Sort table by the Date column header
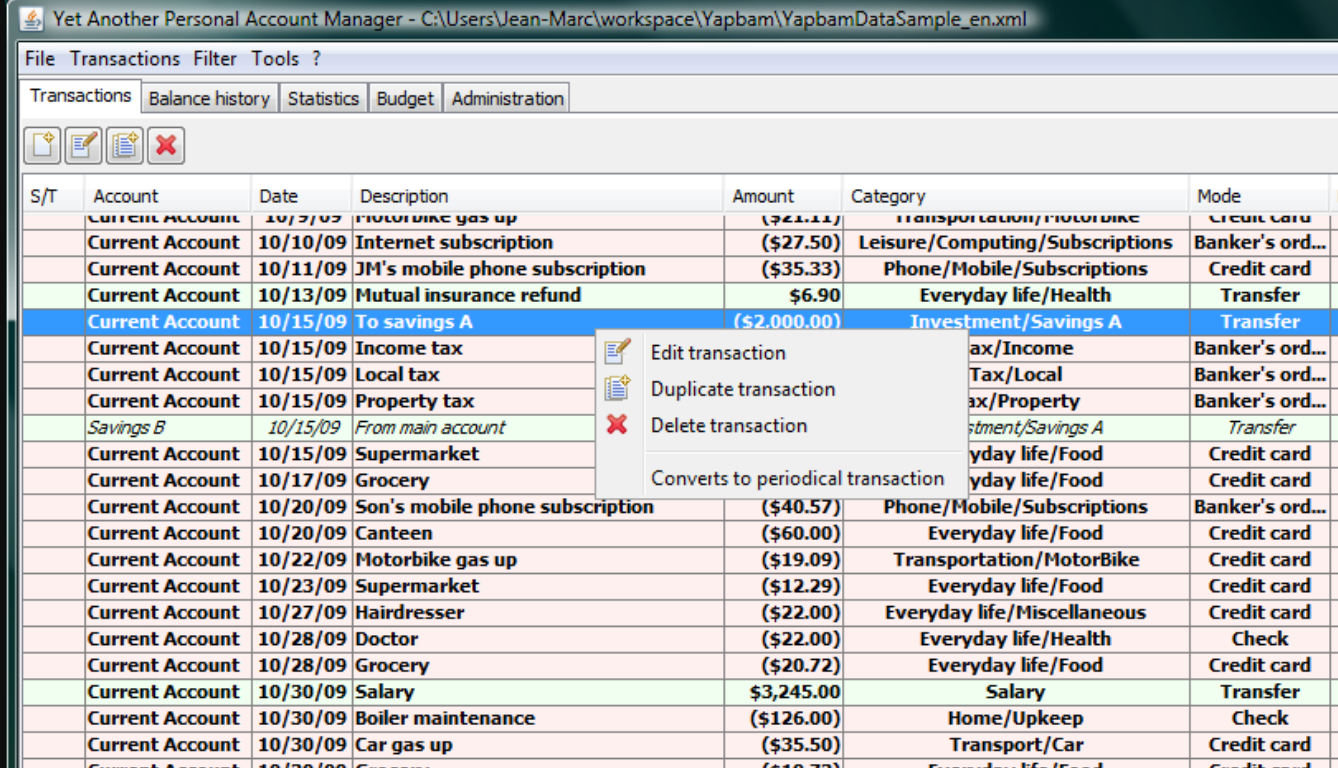 tap(279, 196)
